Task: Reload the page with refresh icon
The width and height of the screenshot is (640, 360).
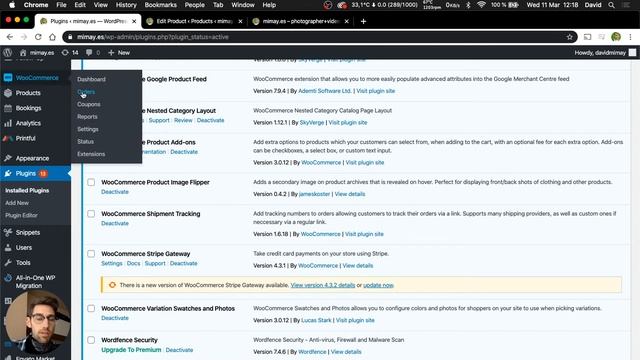Action: tap(38, 37)
